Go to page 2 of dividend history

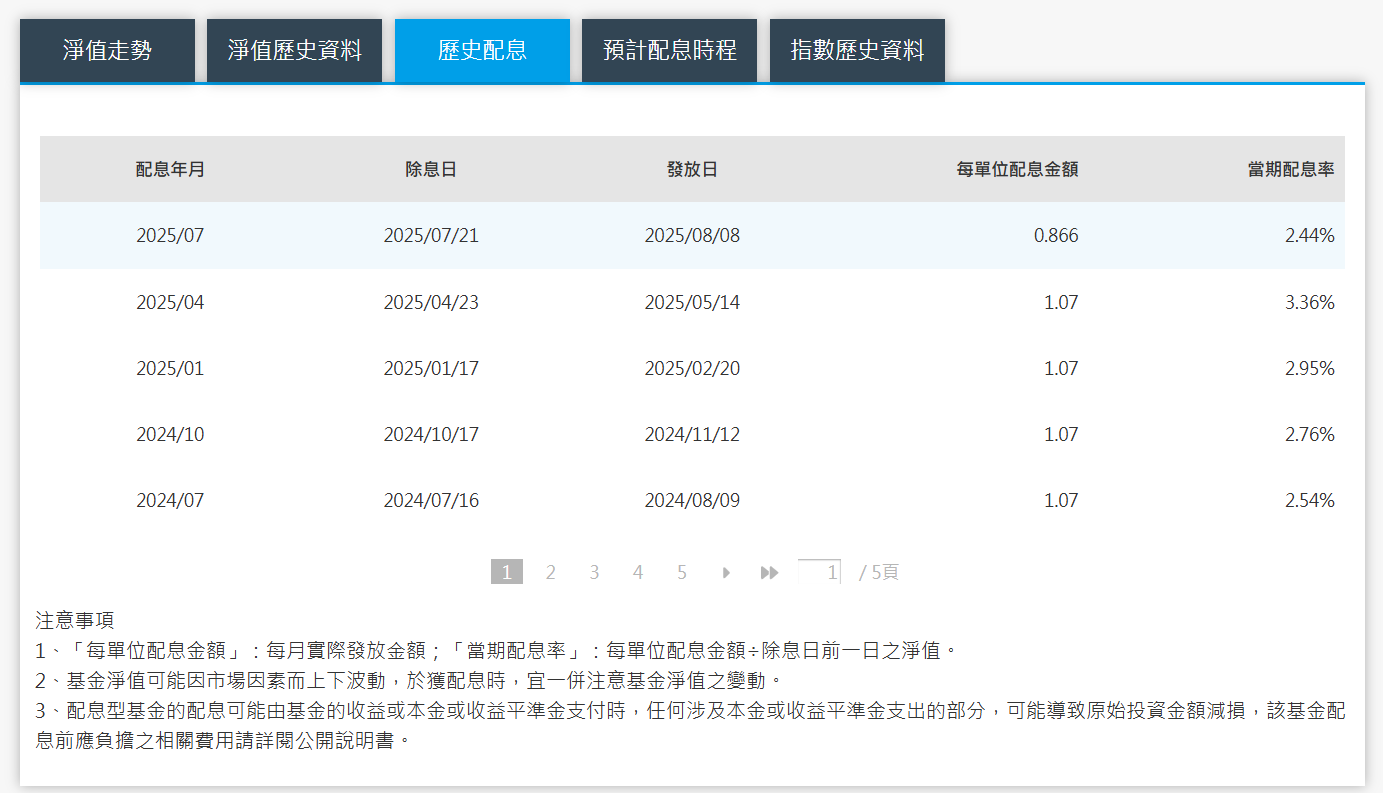pyautogui.click(x=550, y=571)
